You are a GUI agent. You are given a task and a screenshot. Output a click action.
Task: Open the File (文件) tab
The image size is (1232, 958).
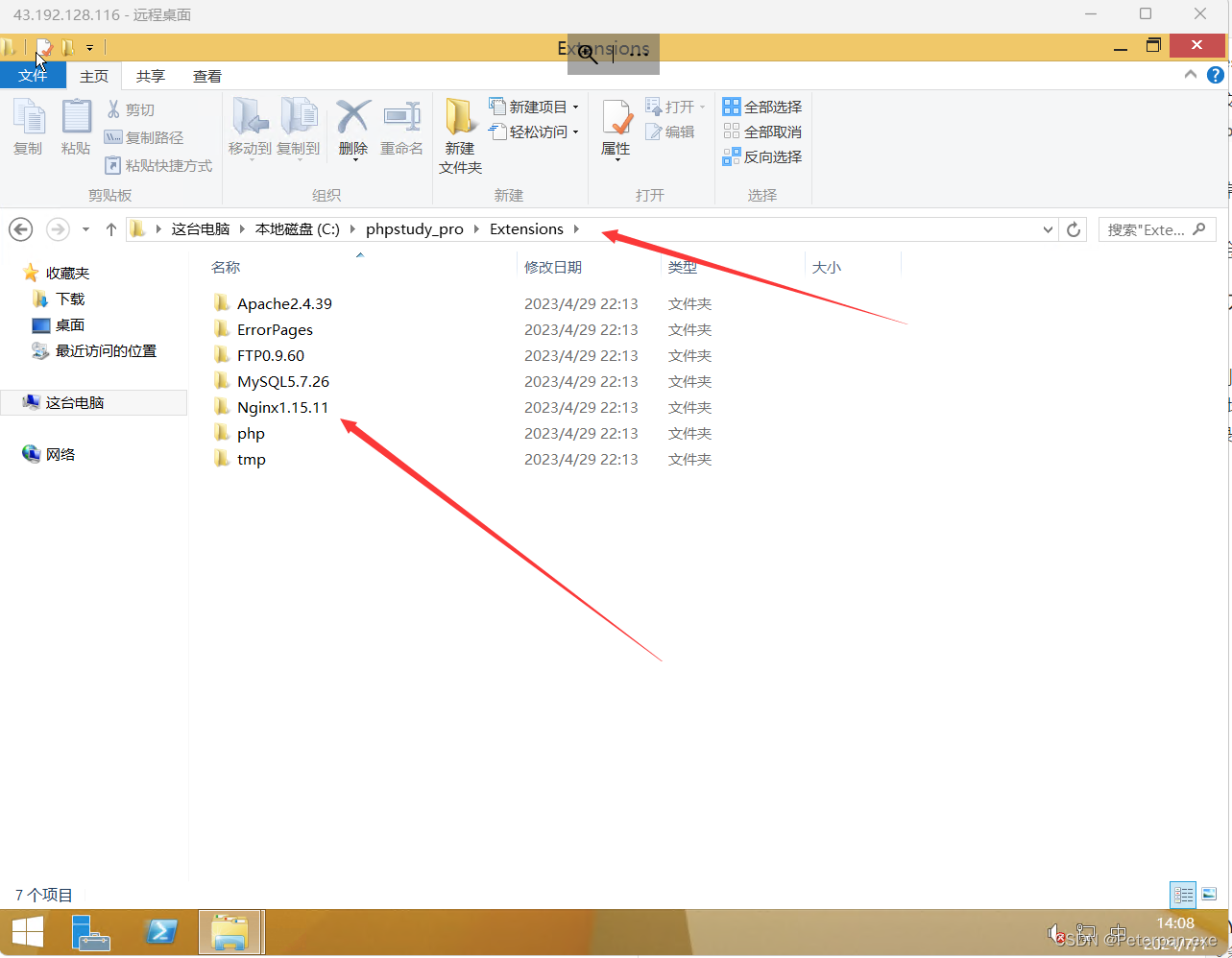point(33,76)
